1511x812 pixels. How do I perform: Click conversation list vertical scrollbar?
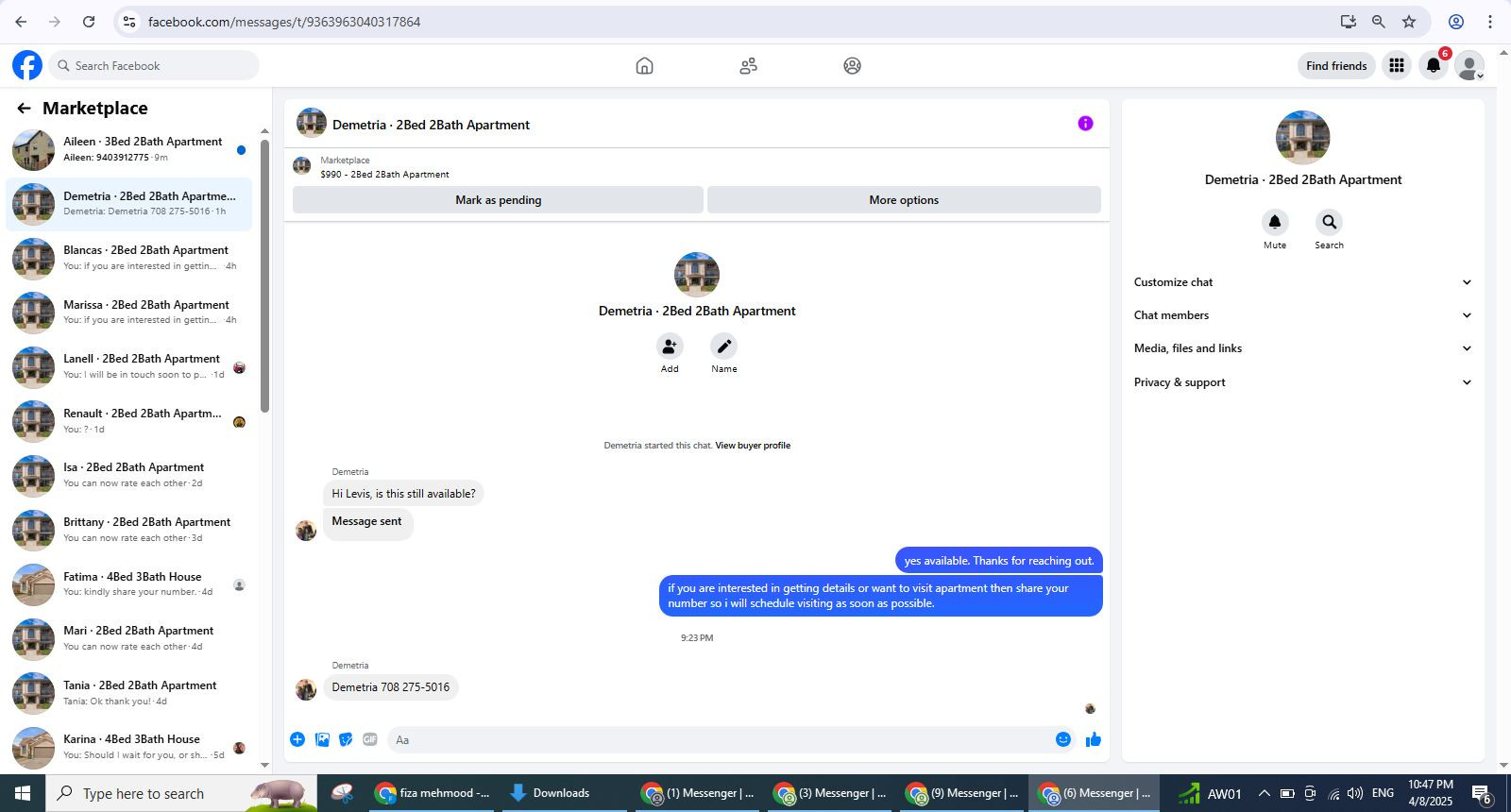coord(265,277)
